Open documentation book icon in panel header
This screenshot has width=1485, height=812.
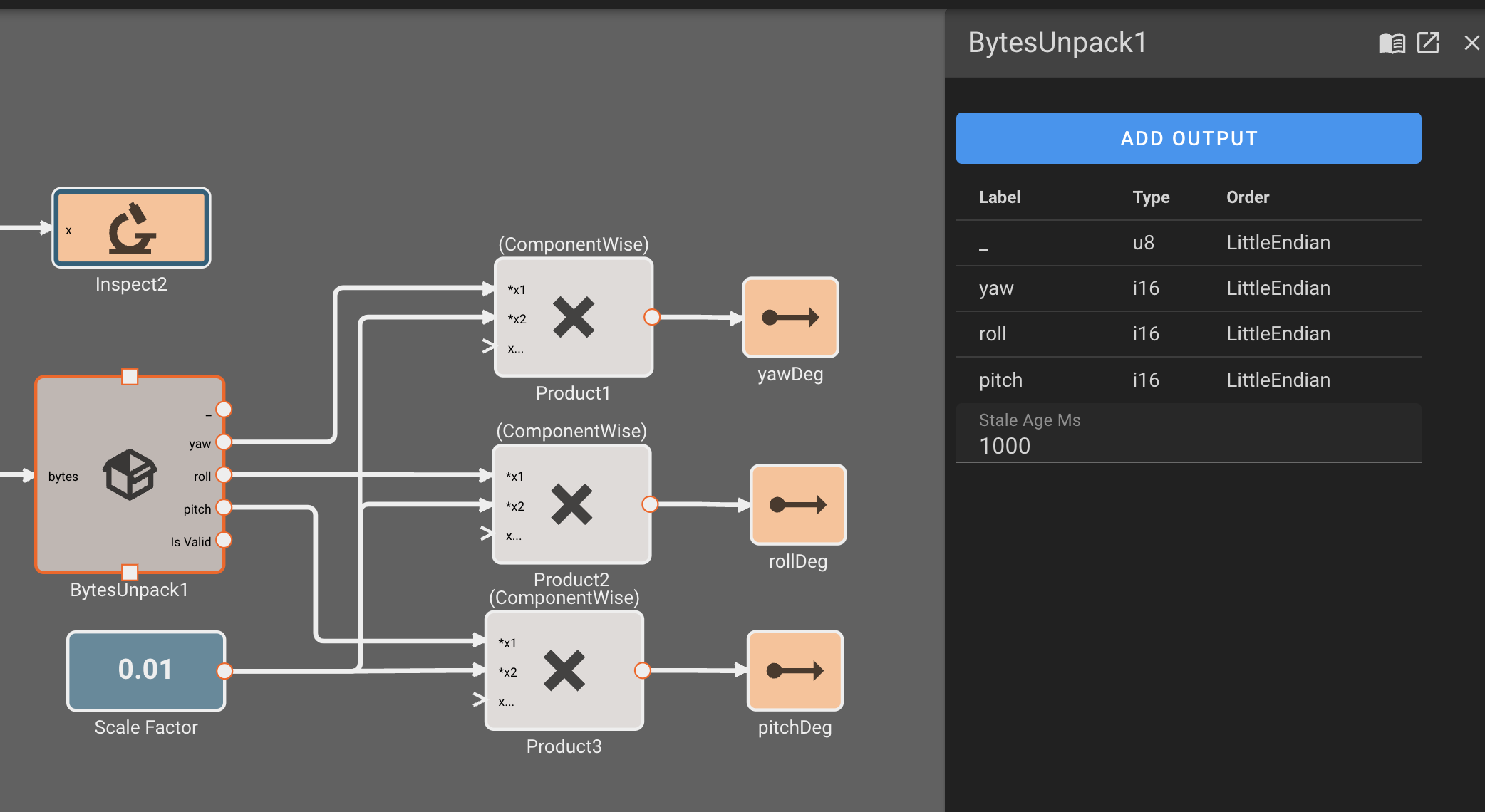tap(1392, 43)
